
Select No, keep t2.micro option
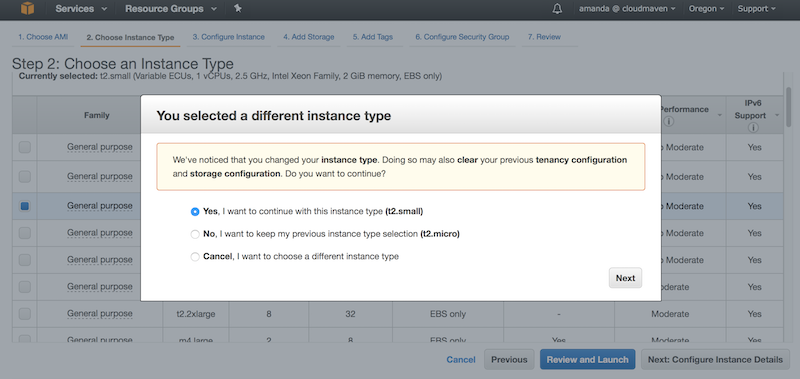pos(195,234)
